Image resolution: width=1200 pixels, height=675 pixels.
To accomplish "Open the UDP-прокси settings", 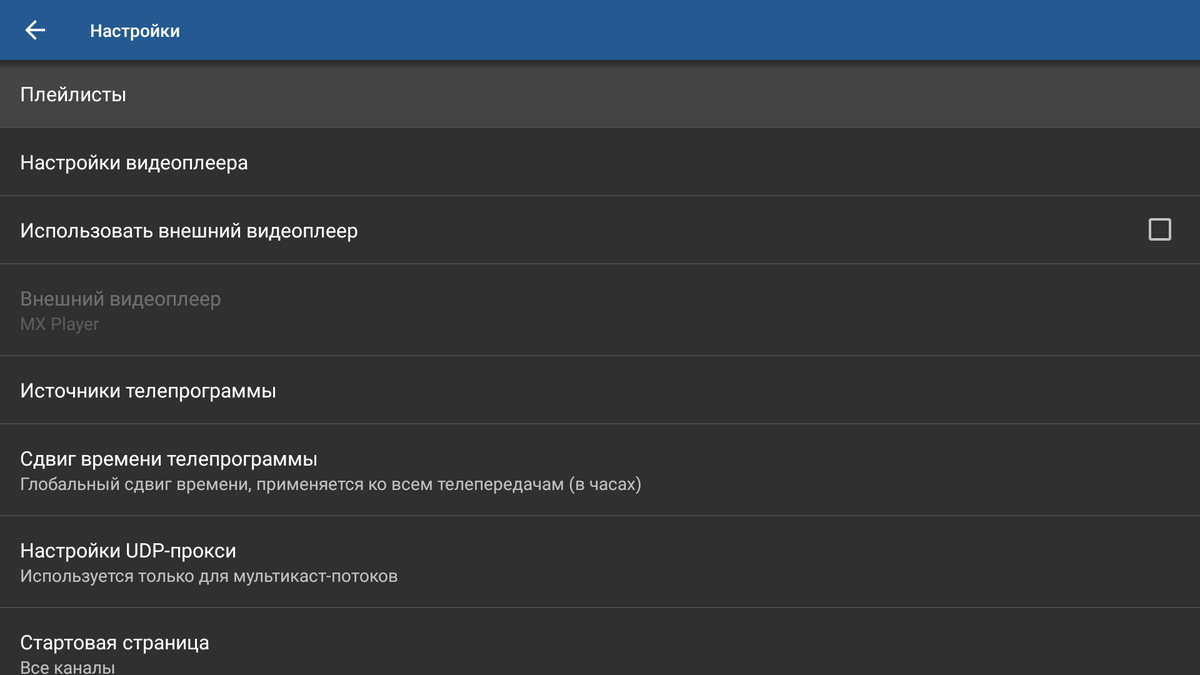I will pyautogui.click(x=300, y=562).
